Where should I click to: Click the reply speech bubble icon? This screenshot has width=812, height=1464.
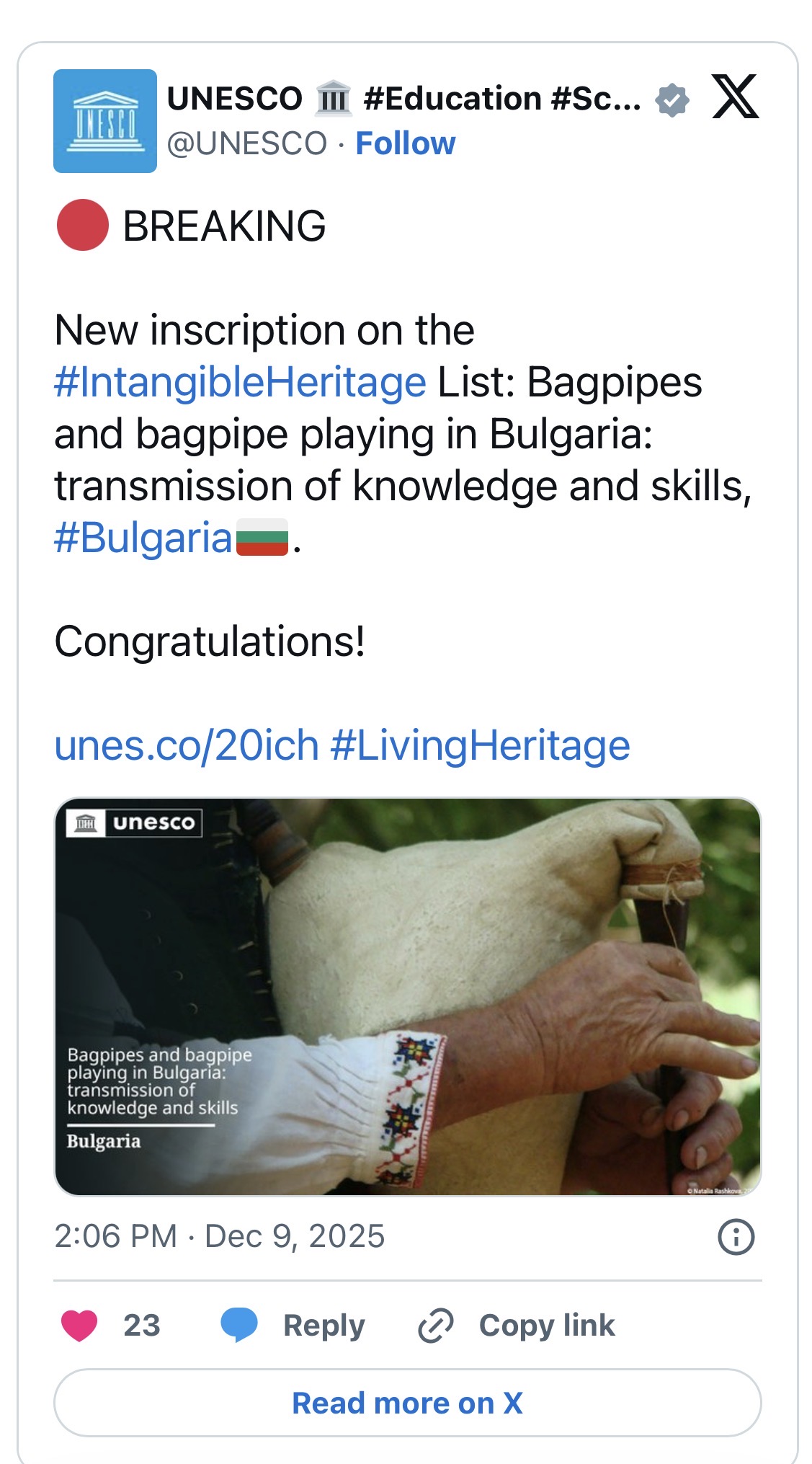point(239,1325)
